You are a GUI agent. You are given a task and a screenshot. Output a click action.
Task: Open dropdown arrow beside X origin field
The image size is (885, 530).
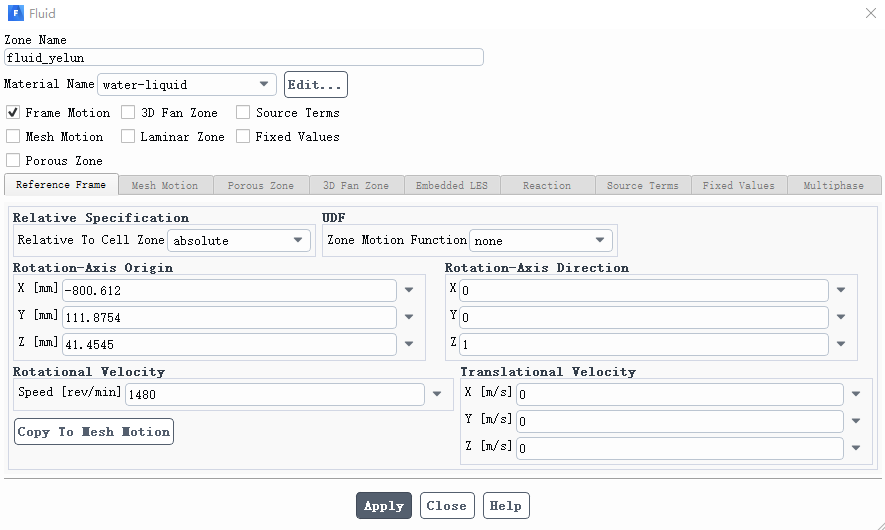point(409,290)
